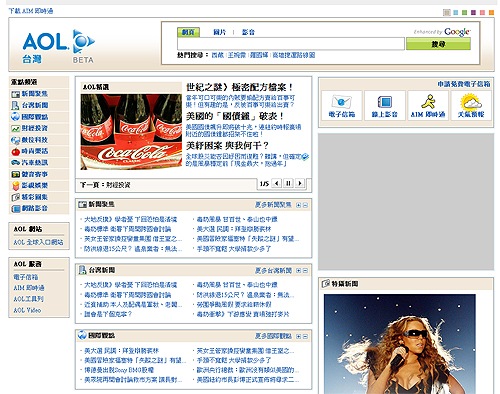Collapse the 台灣新聞 section with minus button
The width and height of the screenshot is (500, 394).
[x=305, y=271]
